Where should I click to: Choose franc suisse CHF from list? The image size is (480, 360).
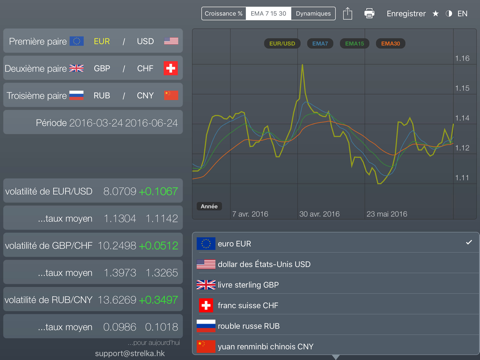point(336,305)
